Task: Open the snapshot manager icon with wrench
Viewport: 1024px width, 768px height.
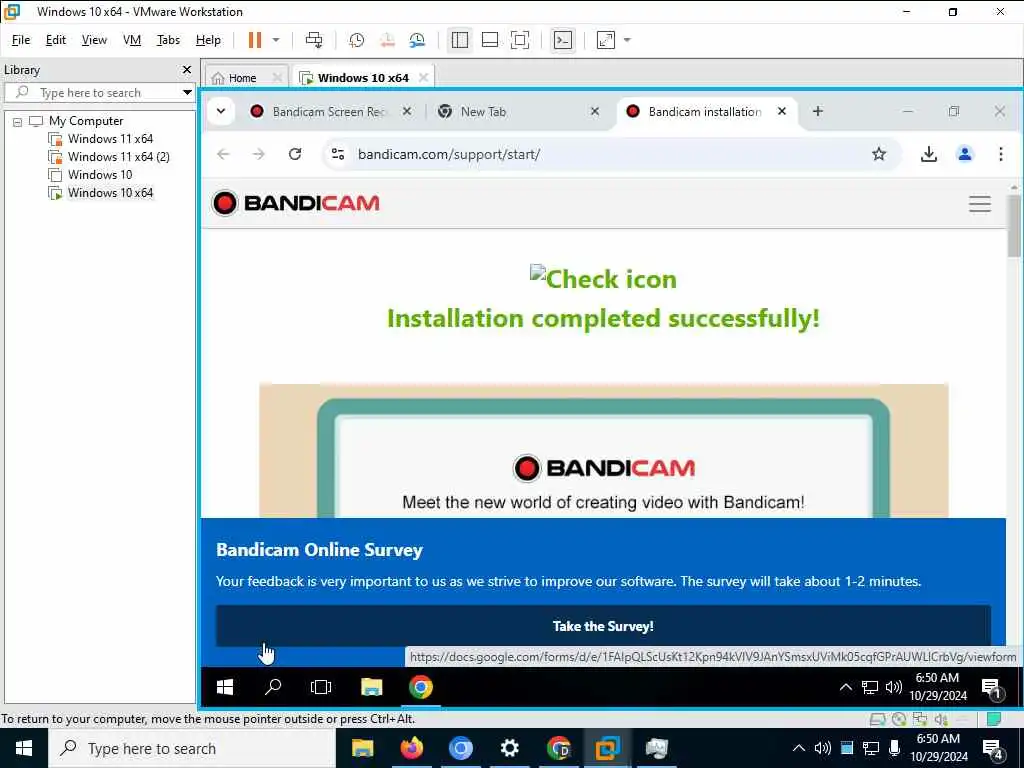Action: point(417,40)
